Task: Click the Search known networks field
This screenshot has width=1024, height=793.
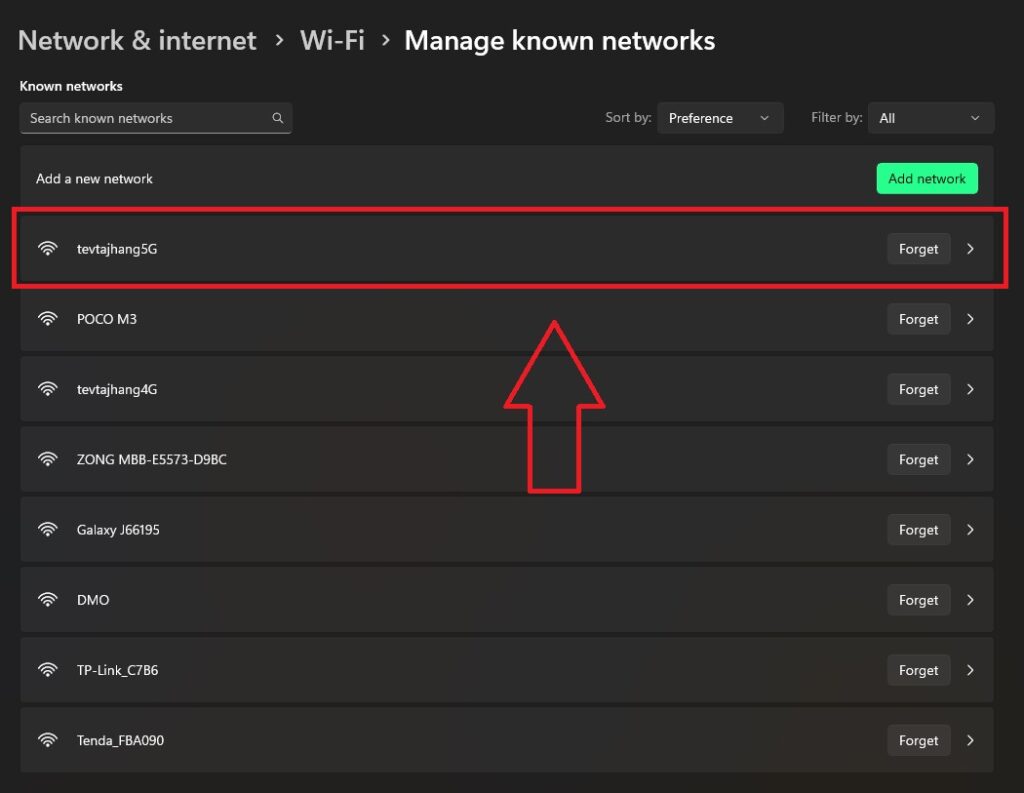Action: [x=145, y=118]
